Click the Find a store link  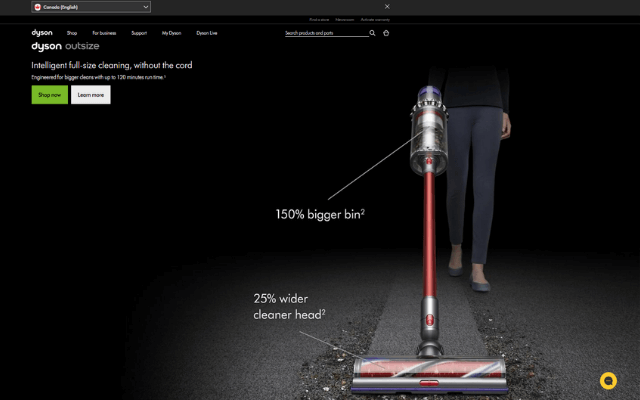coord(319,20)
